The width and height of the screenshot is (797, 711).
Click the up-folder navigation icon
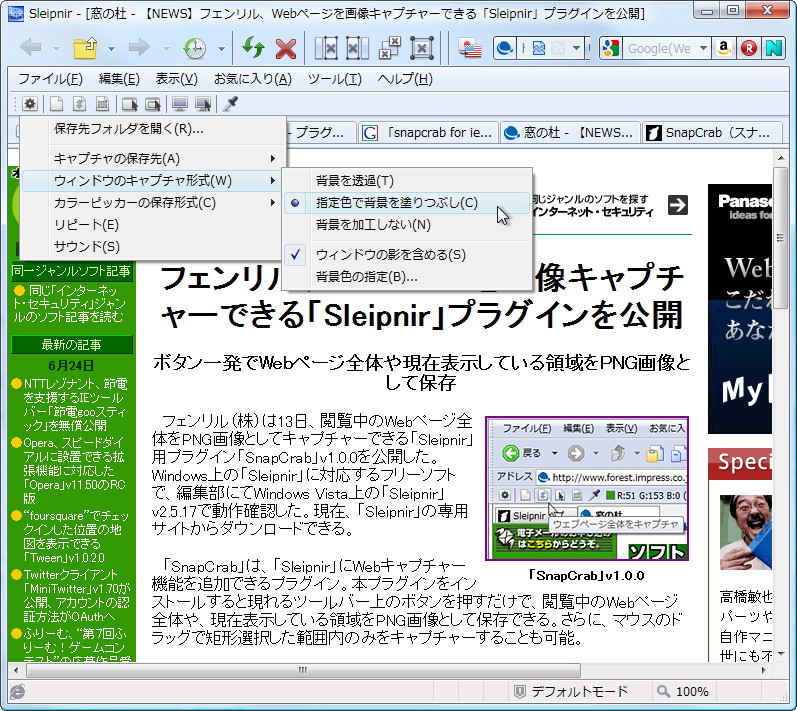tap(85, 48)
